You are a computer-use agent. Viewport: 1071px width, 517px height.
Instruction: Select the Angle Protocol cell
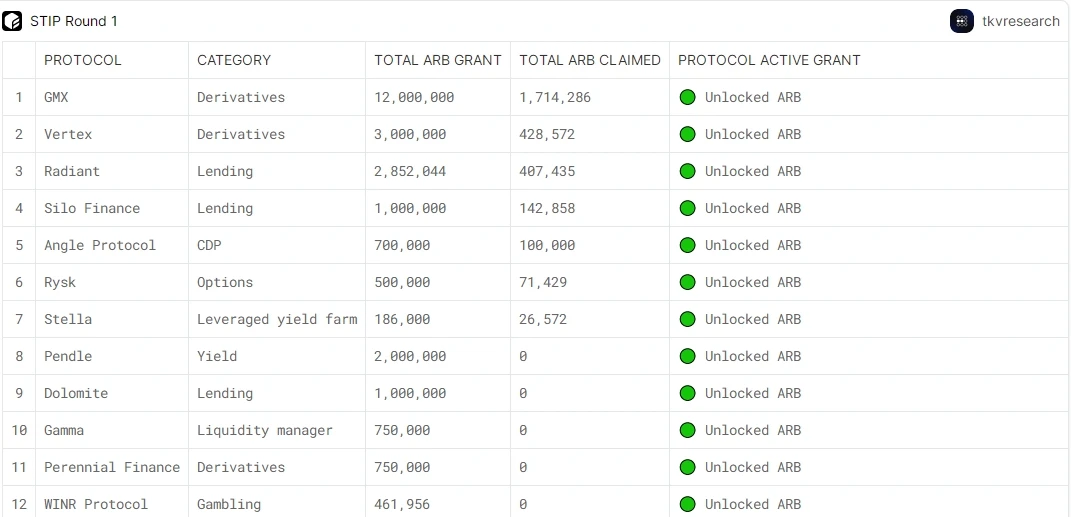(x=100, y=245)
